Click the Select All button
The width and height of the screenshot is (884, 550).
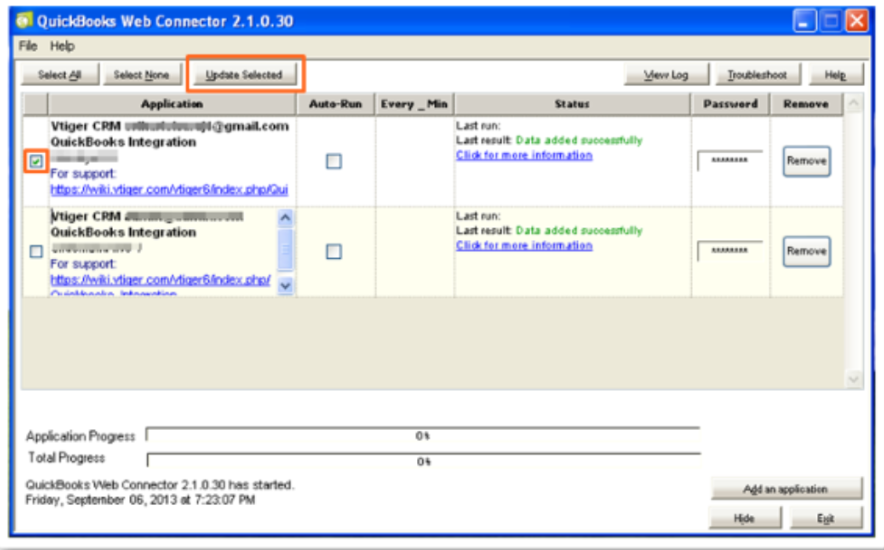coord(60,75)
